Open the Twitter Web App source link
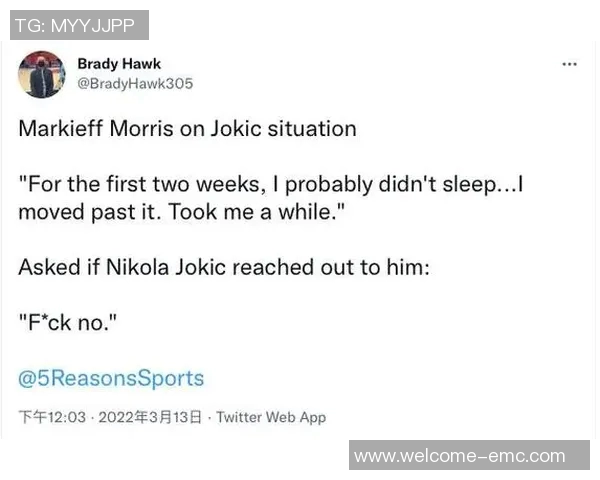The height and width of the screenshot is (480, 600). click(271, 417)
